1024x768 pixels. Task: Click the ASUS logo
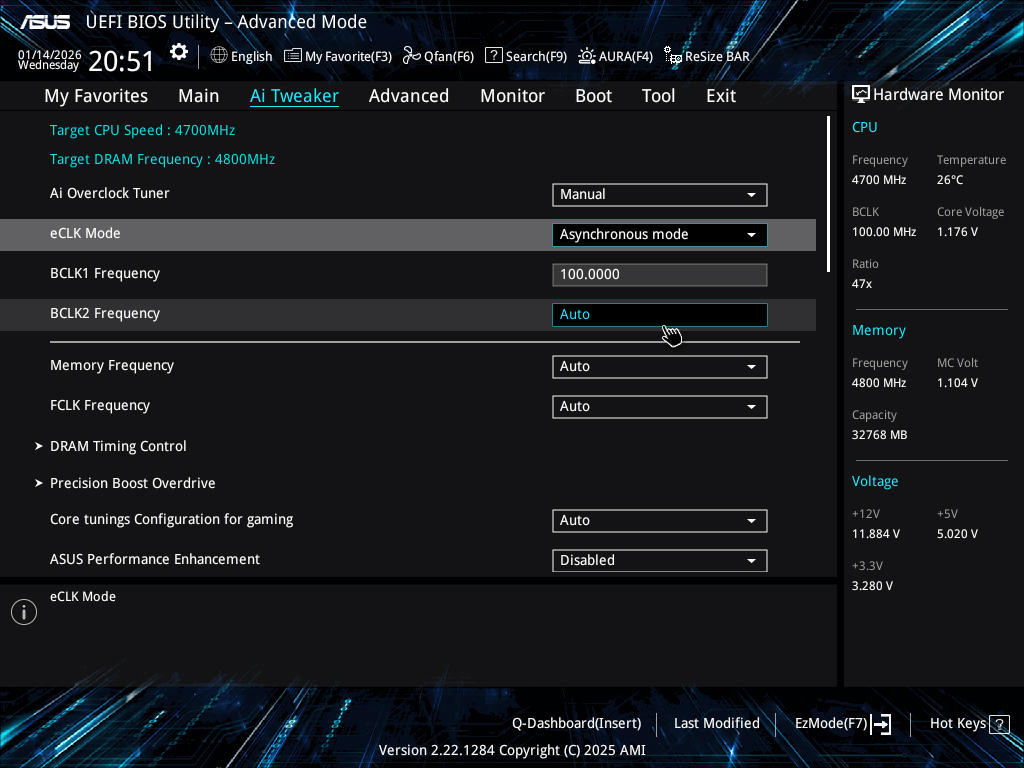pos(44,22)
